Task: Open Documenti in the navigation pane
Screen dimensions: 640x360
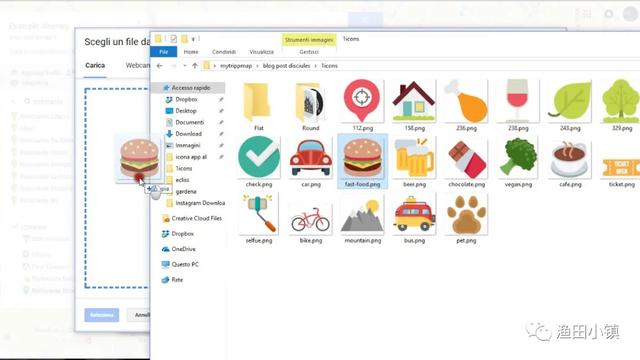Action: [189, 122]
